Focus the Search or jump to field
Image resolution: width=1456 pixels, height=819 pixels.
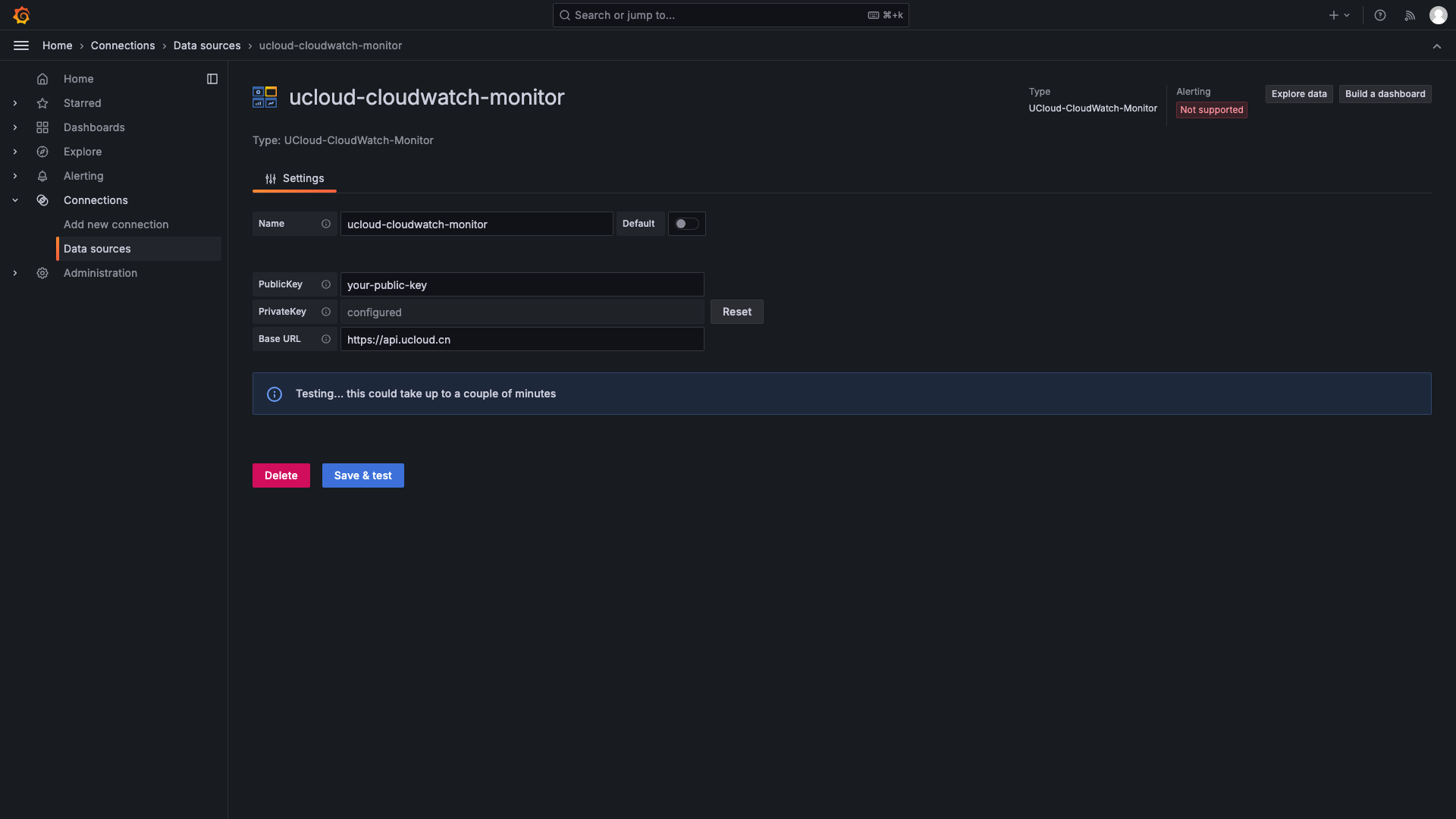pos(731,15)
